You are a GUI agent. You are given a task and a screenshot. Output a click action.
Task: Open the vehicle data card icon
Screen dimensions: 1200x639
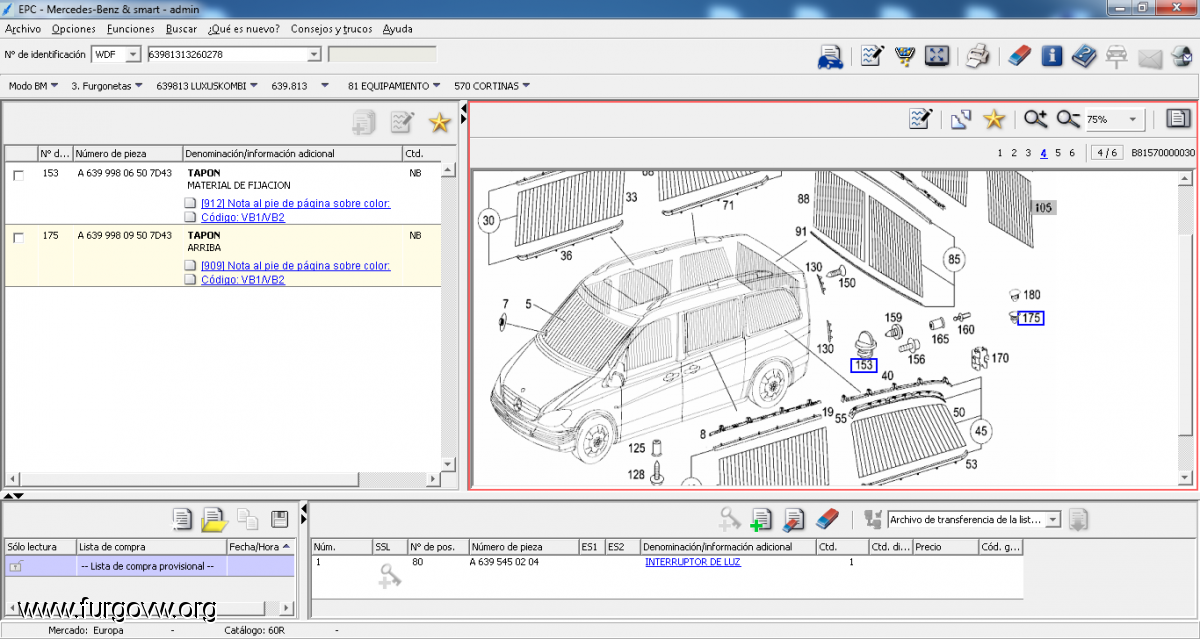click(829, 56)
